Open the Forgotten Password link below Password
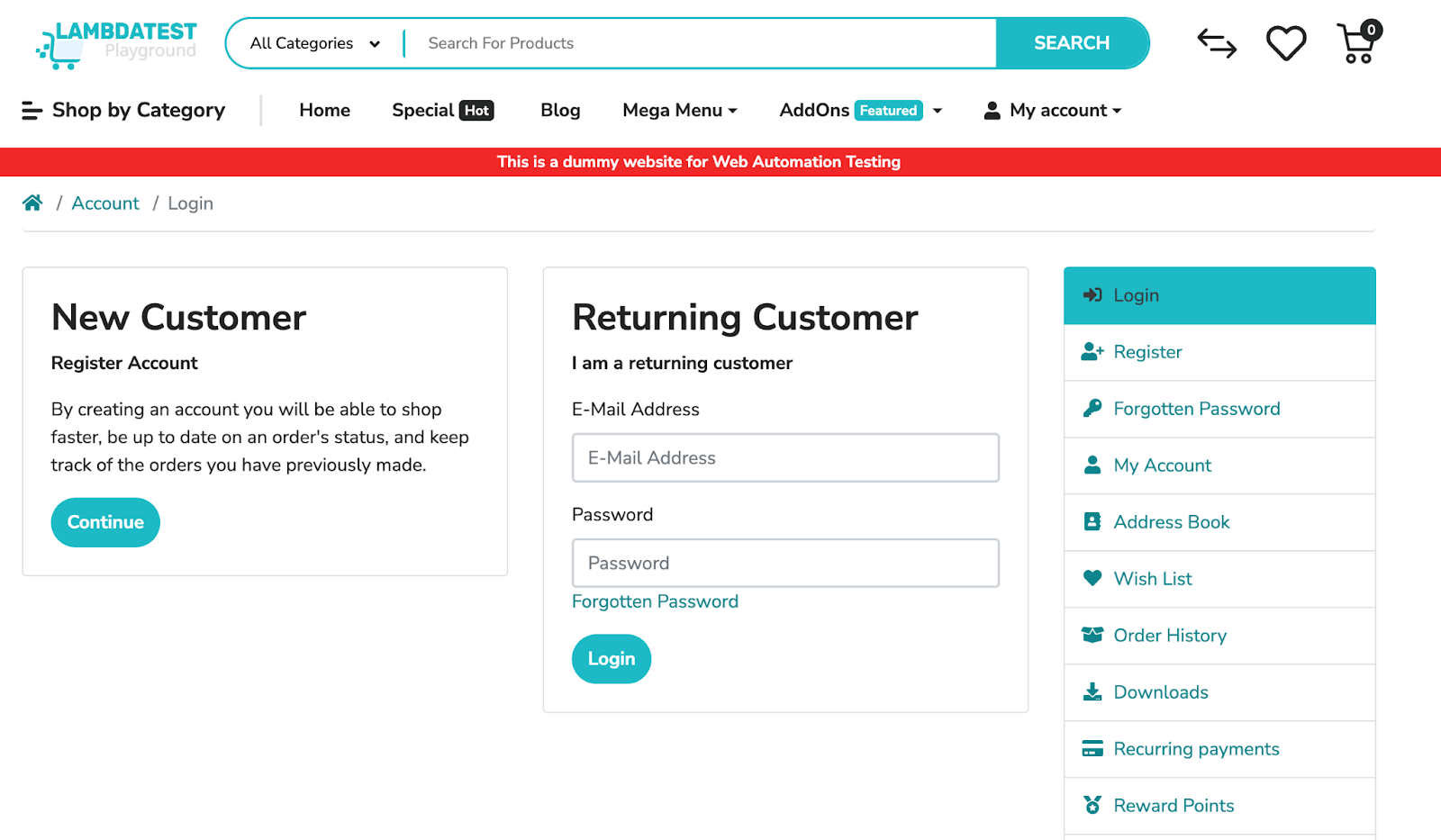Image resolution: width=1441 pixels, height=840 pixels. (x=655, y=601)
